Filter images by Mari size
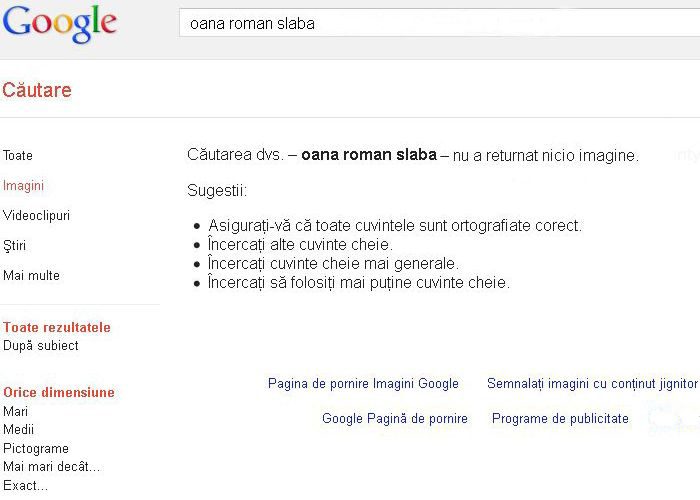 16,411
